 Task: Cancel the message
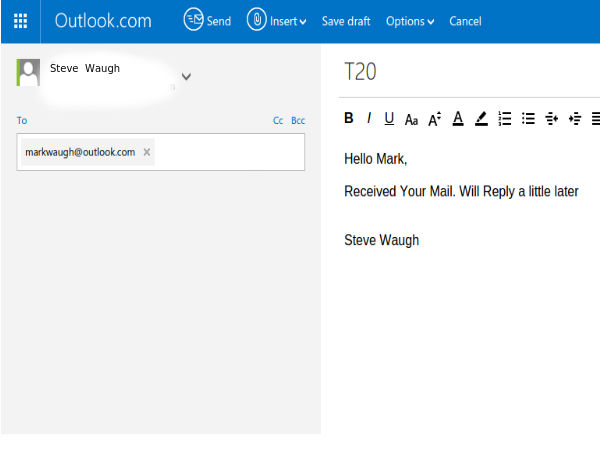(x=465, y=21)
